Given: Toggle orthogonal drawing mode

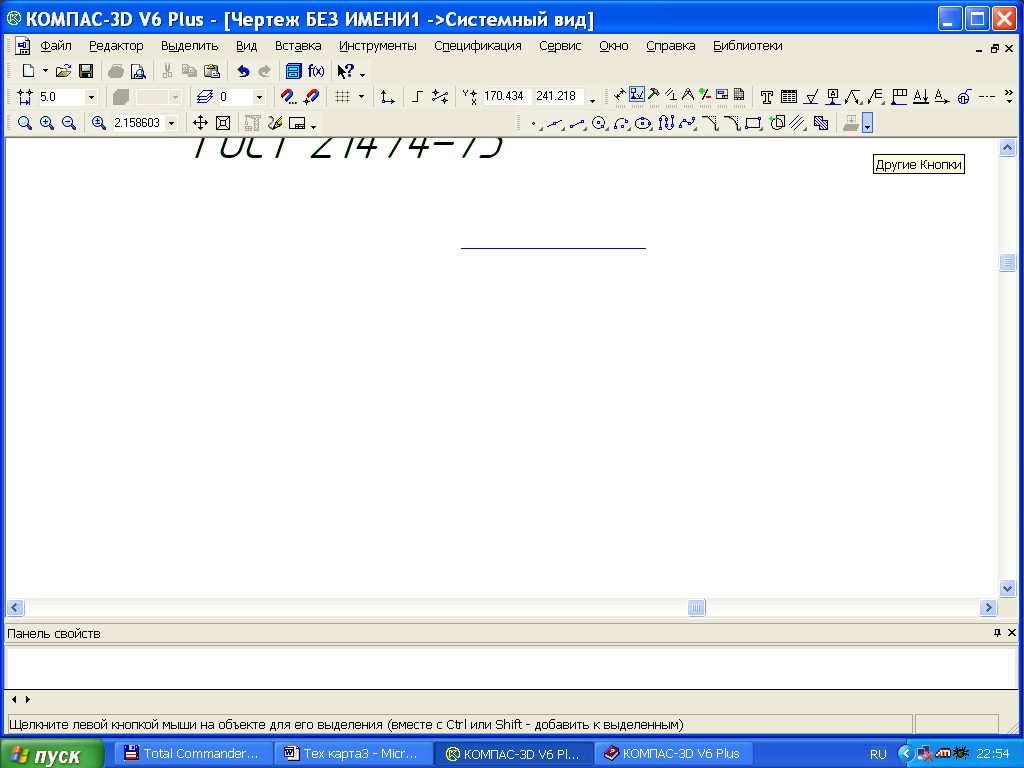Looking at the screenshot, I should (x=417, y=97).
